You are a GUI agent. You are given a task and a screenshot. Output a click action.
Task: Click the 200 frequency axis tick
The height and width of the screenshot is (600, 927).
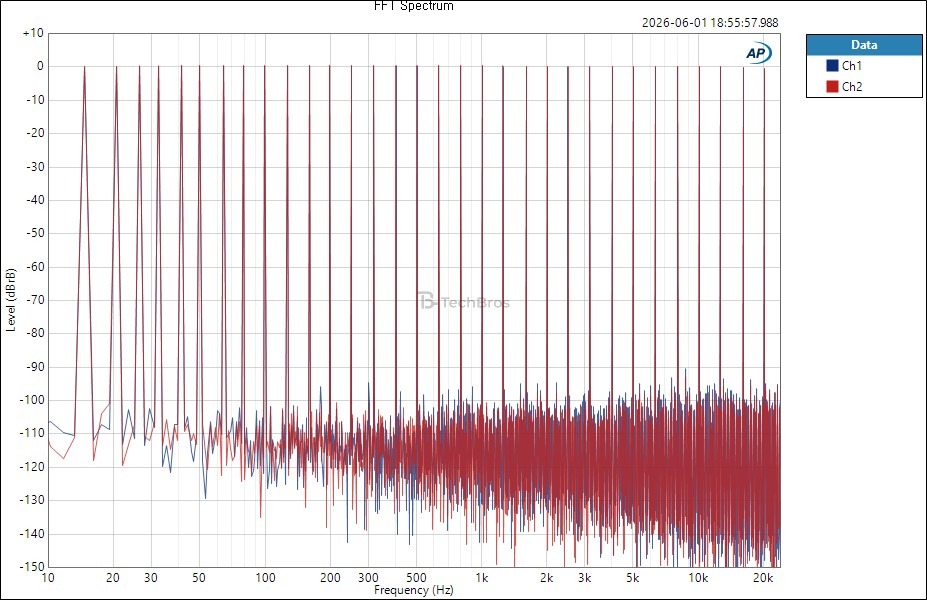[x=330, y=578]
